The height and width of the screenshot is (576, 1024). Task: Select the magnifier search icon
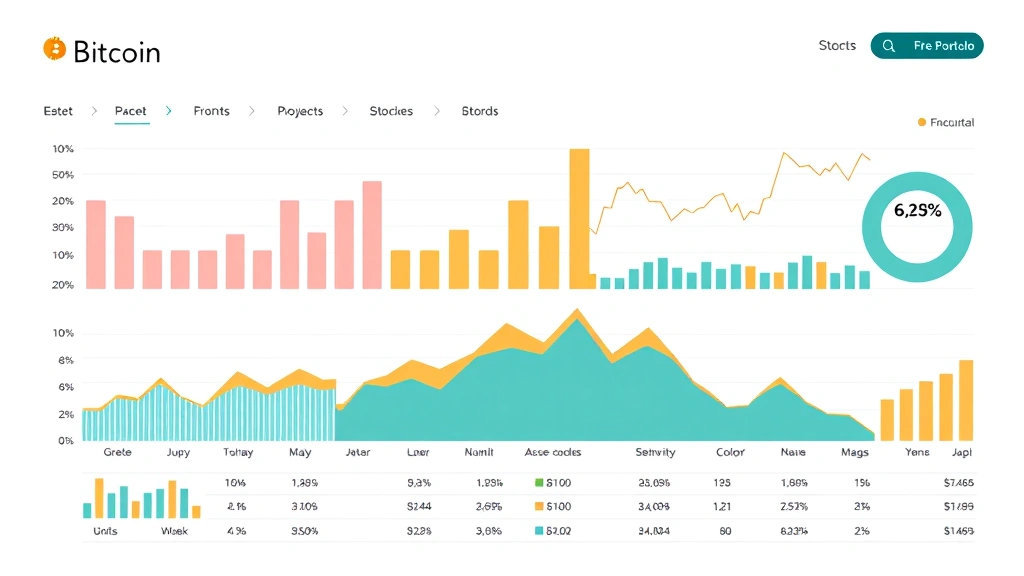(888, 45)
